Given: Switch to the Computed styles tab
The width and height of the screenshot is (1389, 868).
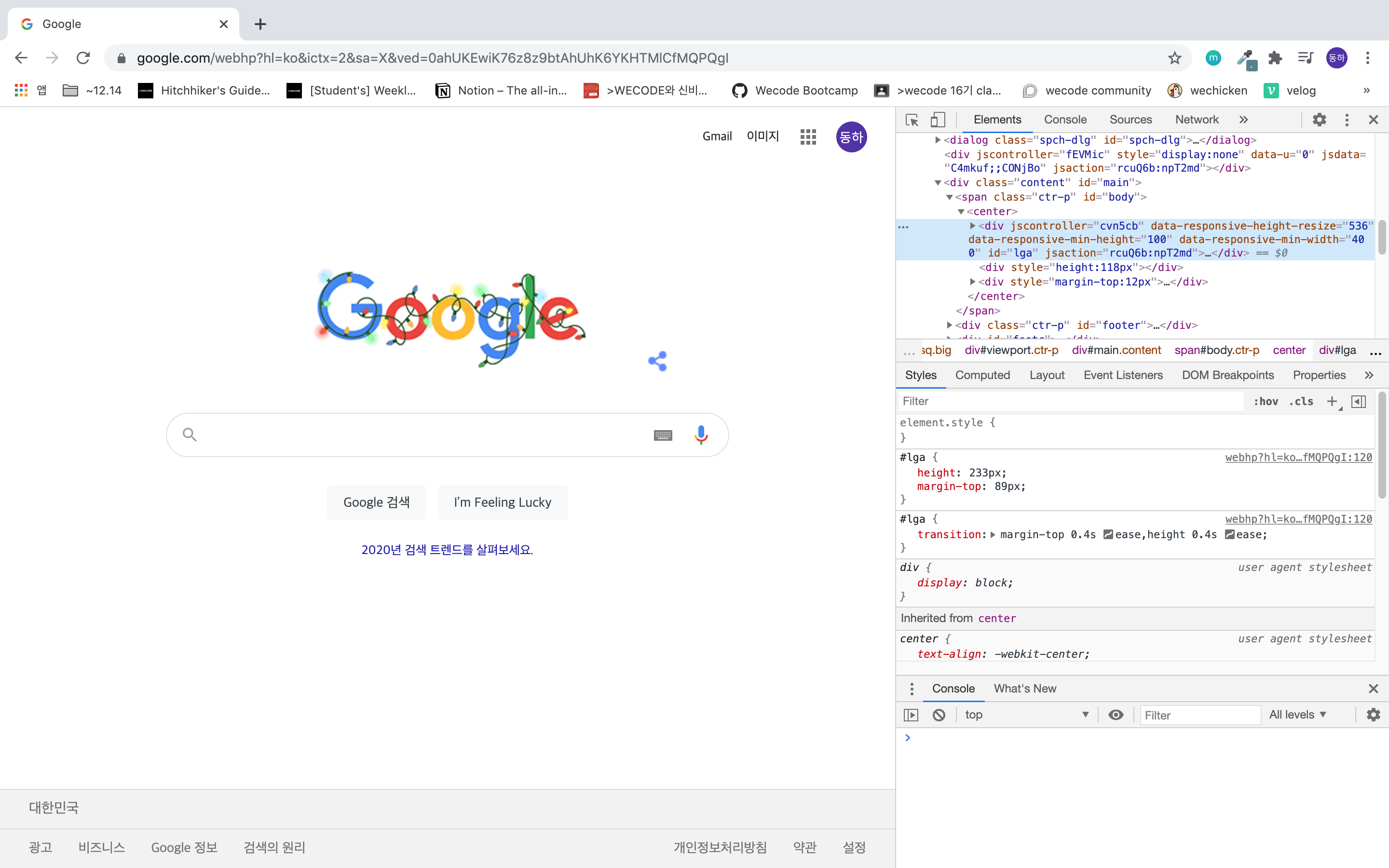Looking at the screenshot, I should tap(982, 375).
